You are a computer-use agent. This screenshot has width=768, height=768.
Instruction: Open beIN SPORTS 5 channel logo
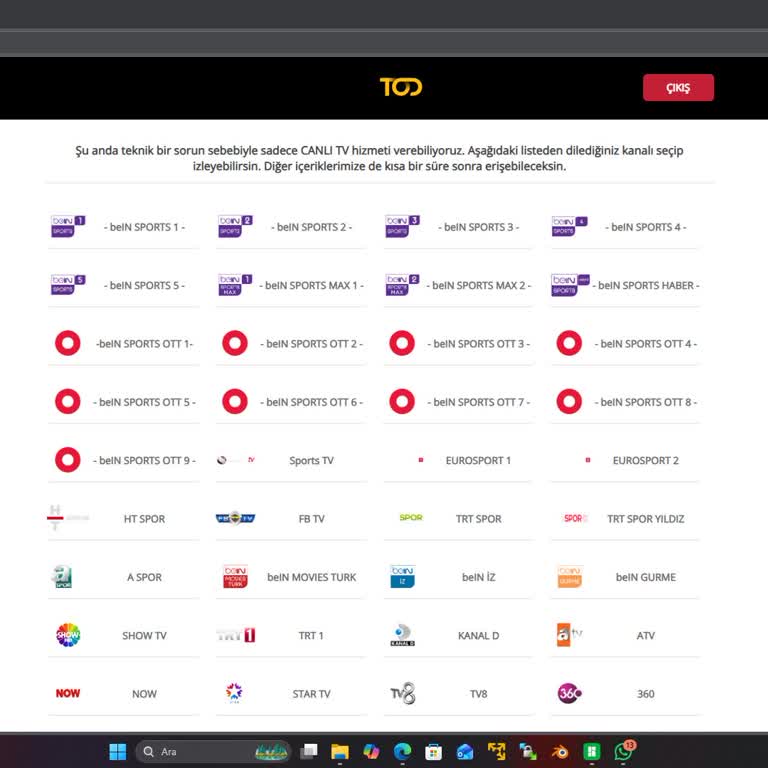coord(68,285)
